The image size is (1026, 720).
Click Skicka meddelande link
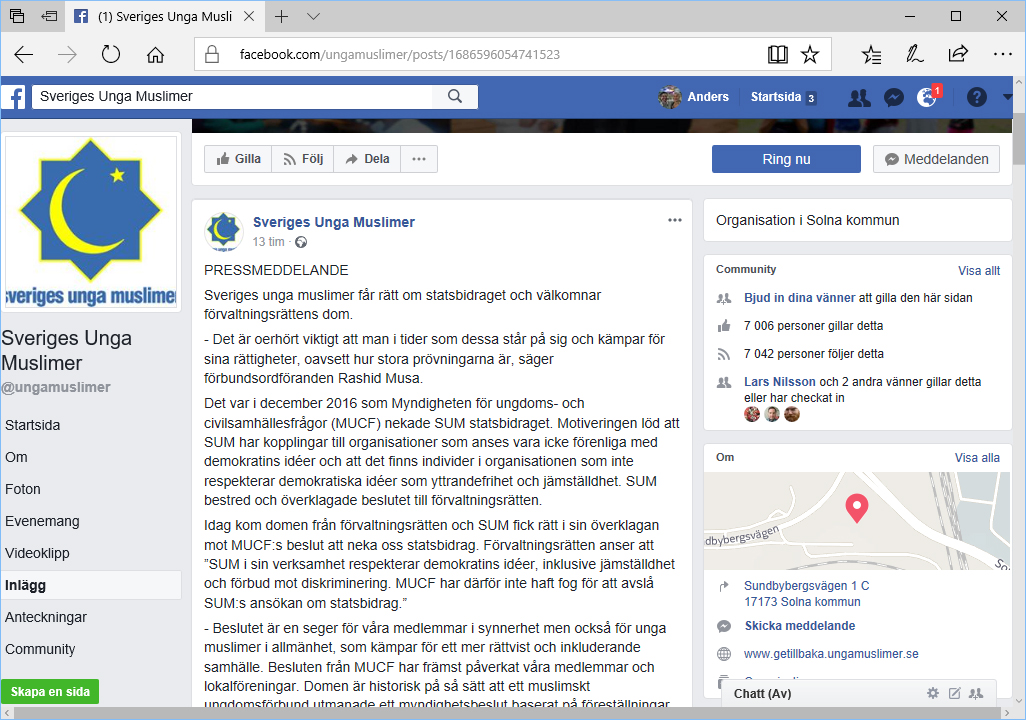tap(800, 626)
